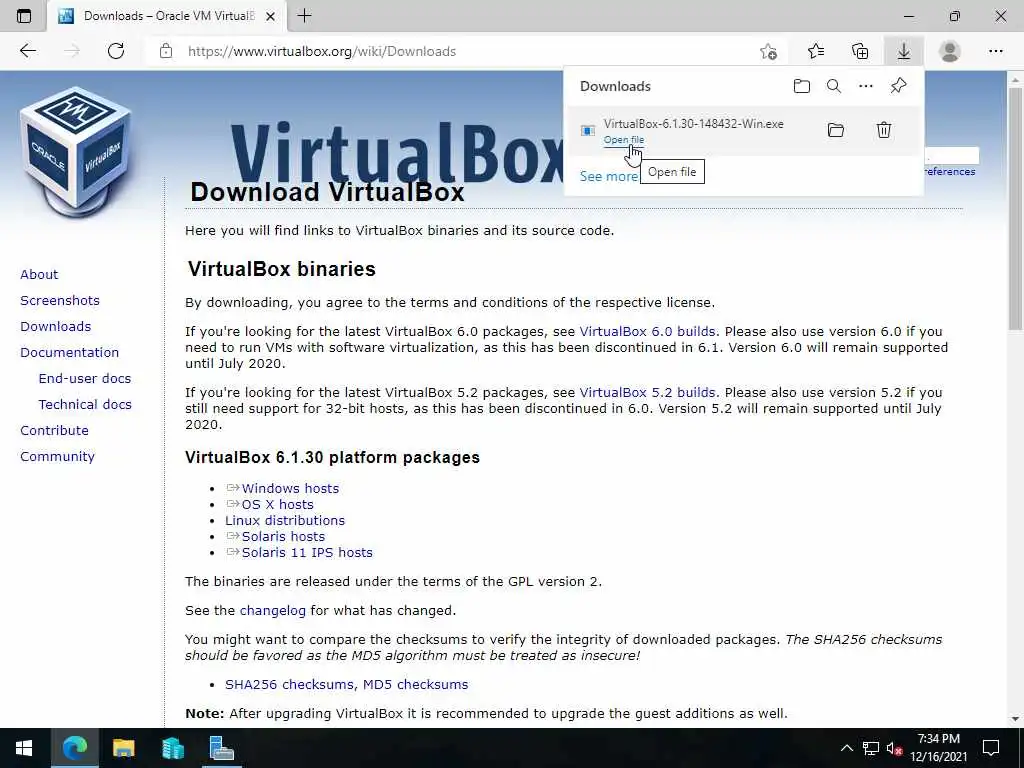Click the muted volume tray icon
1024x768 pixels.
pyautogui.click(x=894, y=748)
